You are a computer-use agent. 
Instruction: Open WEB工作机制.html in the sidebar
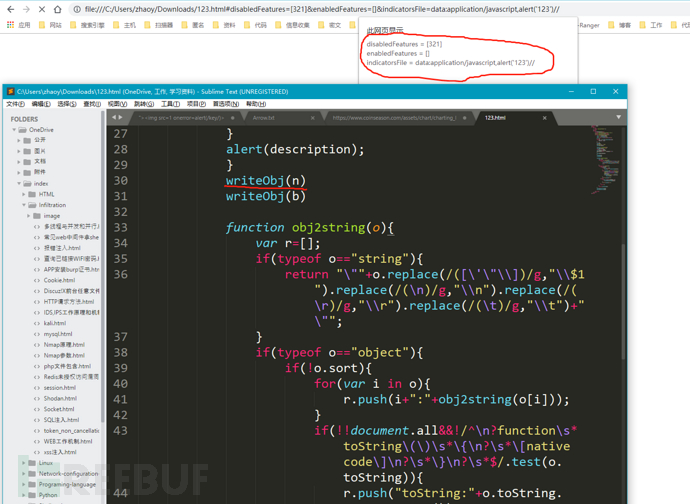tap(68, 441)
